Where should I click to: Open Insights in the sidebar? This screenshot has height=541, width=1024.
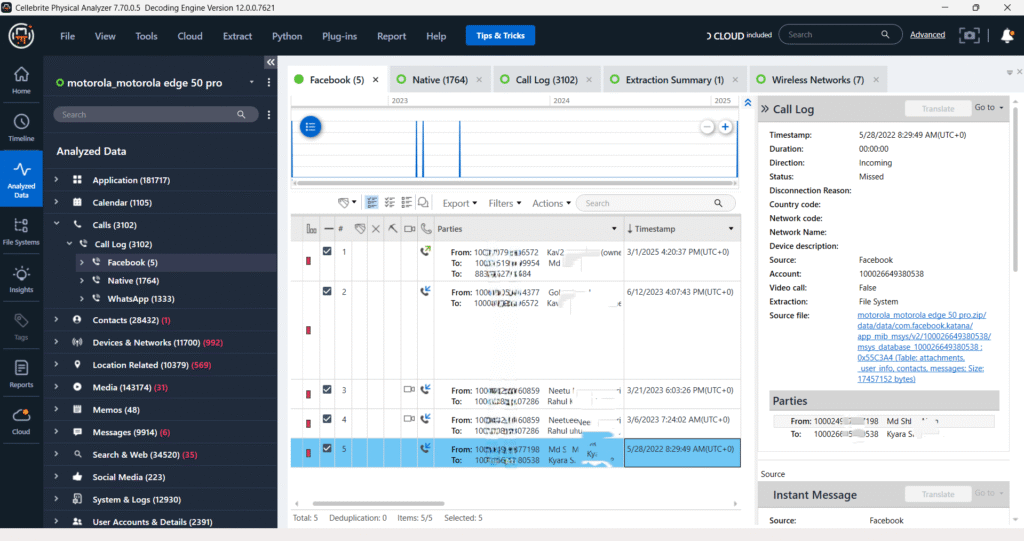coord(21,279)
